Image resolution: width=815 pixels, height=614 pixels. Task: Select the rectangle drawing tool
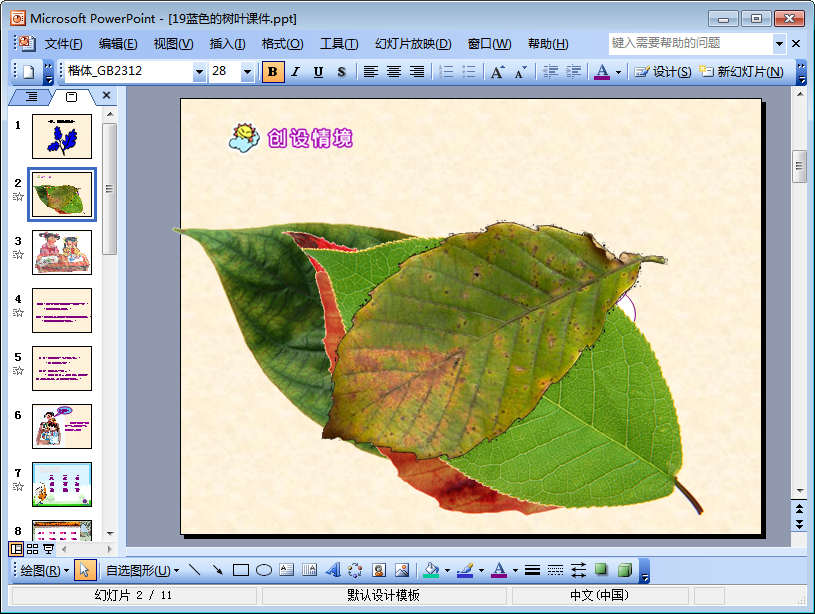click(x=240, y=570)
